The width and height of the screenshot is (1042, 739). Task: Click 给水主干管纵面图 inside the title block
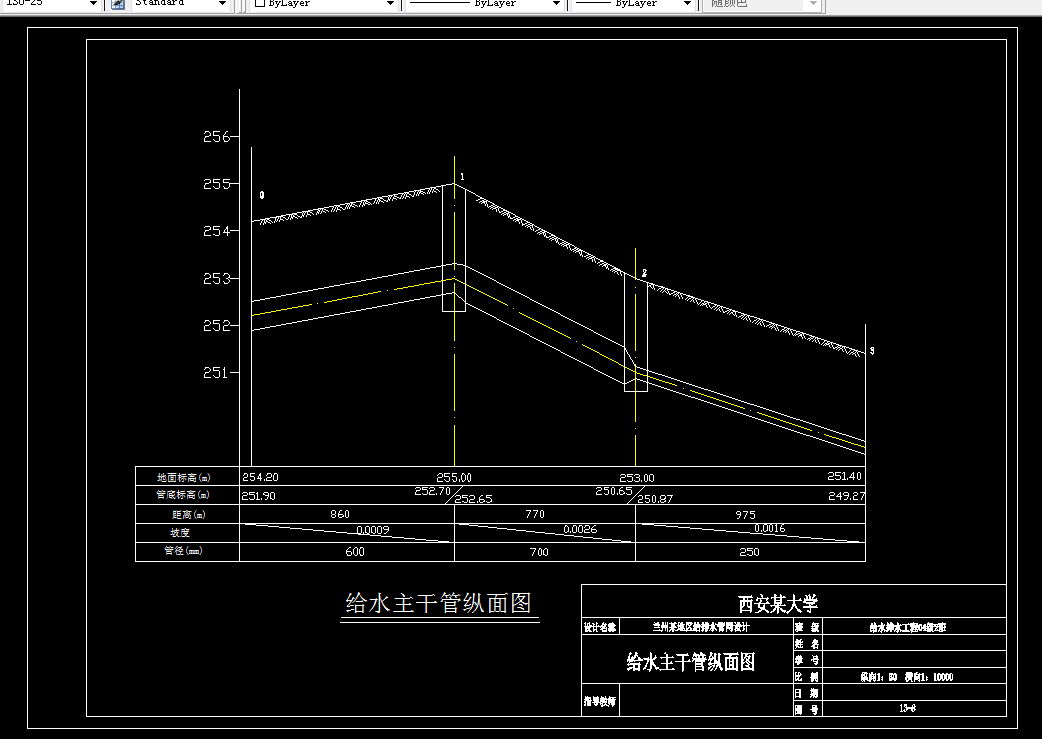(690, 662)
